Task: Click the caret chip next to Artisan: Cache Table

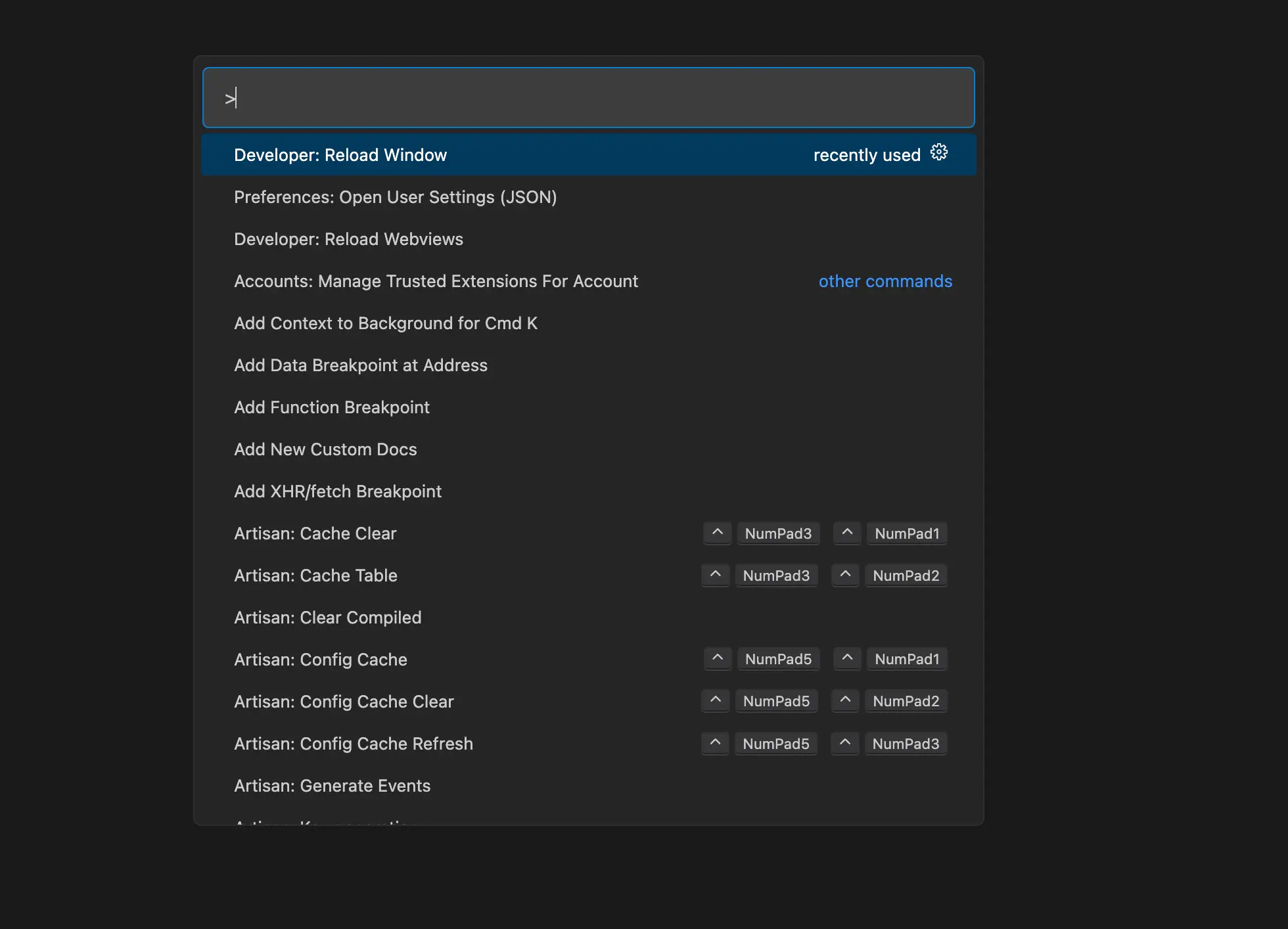Action: point(715,575)
